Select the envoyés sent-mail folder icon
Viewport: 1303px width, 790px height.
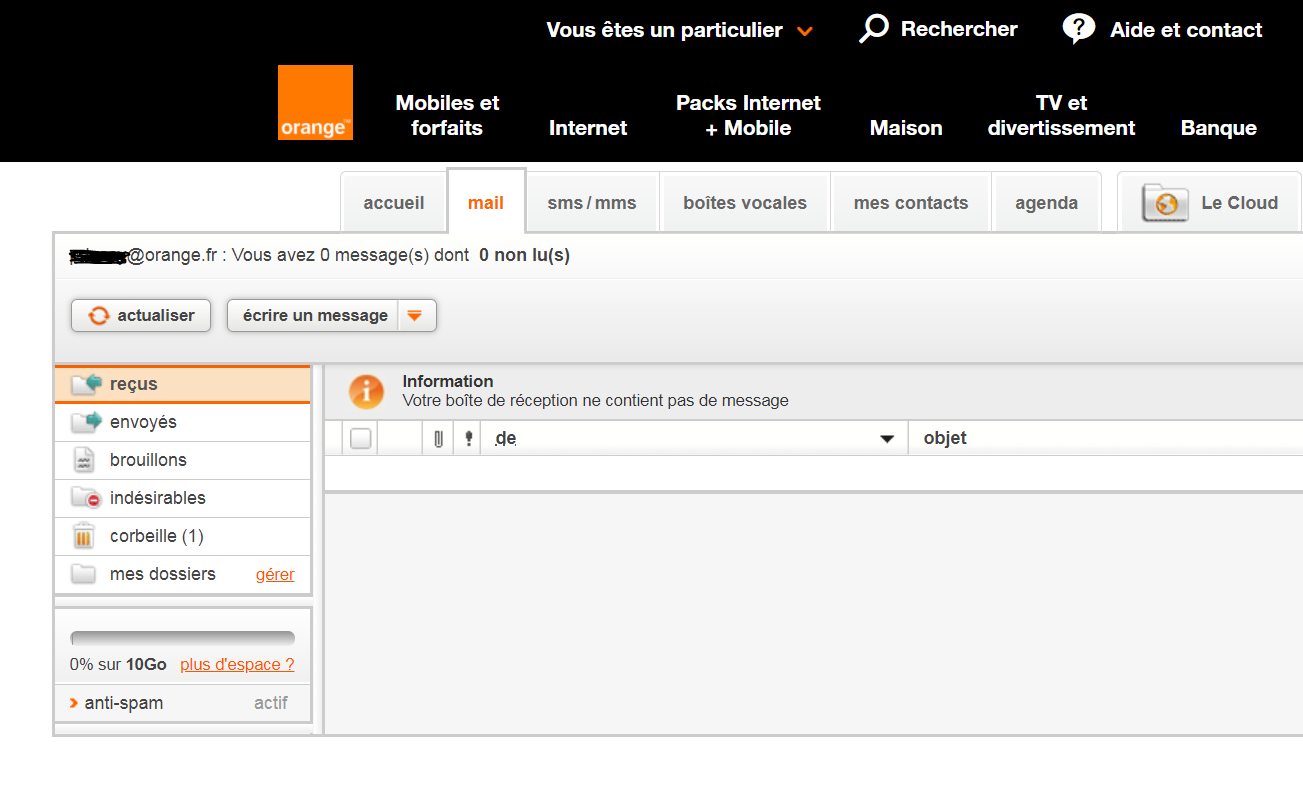tap(86, 421)
